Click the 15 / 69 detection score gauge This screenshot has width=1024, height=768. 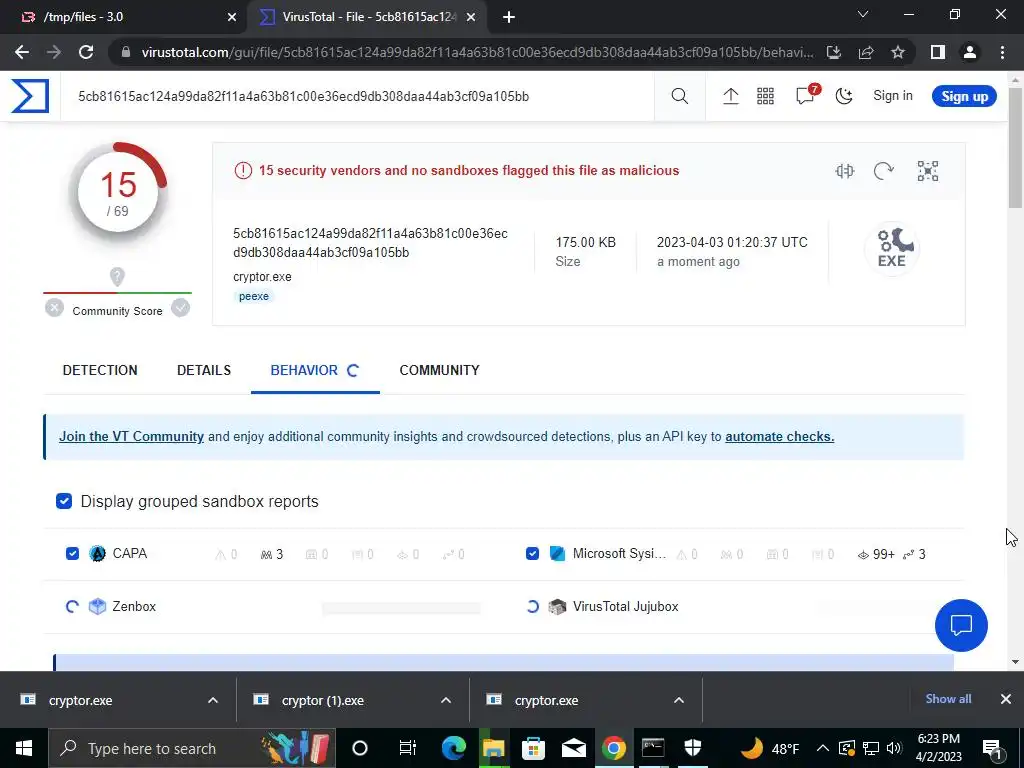pos(118,192)
